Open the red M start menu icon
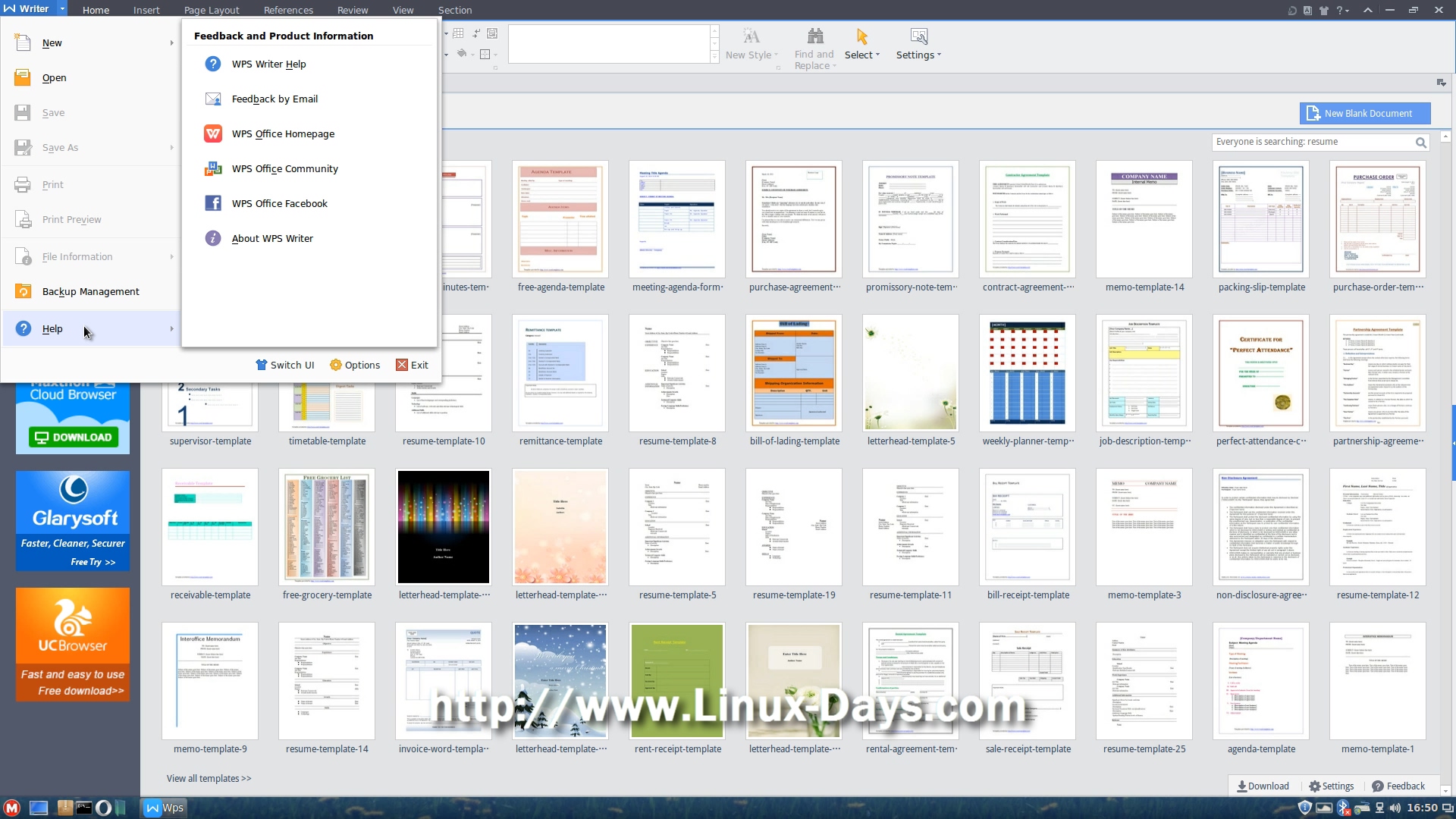Image resolution: width=1456 pixels, height=819 pixels. (11, 808)
